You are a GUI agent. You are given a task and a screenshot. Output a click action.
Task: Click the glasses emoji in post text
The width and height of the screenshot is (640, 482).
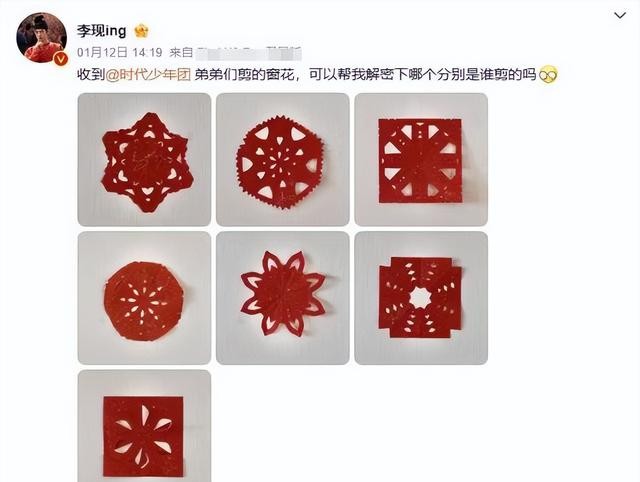(x=548, y=75)
